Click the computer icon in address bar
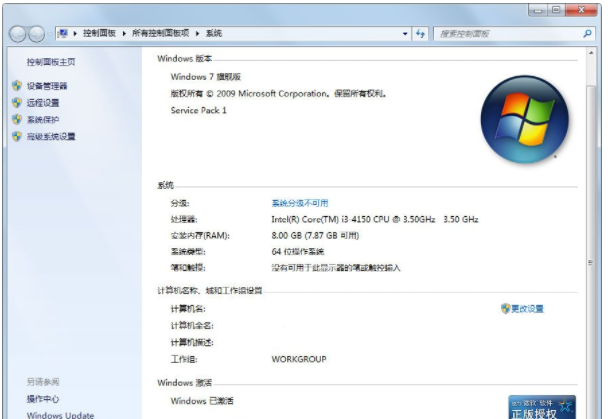 62,33
